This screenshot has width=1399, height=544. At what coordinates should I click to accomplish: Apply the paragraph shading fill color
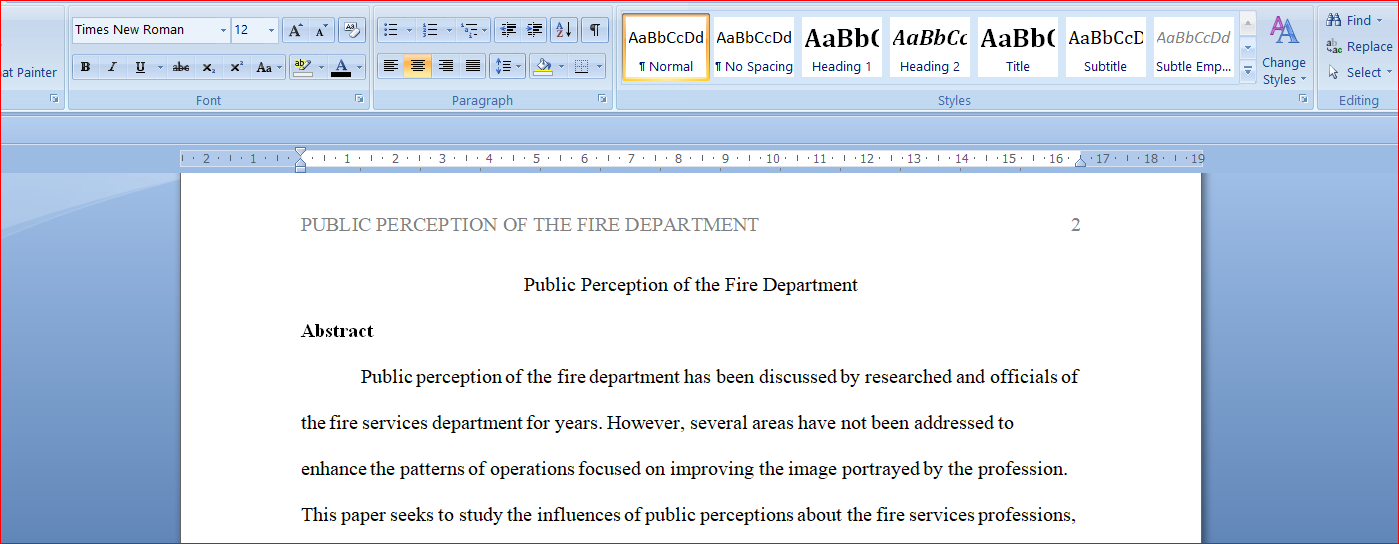pyautogui.click(x=543, y=67)
